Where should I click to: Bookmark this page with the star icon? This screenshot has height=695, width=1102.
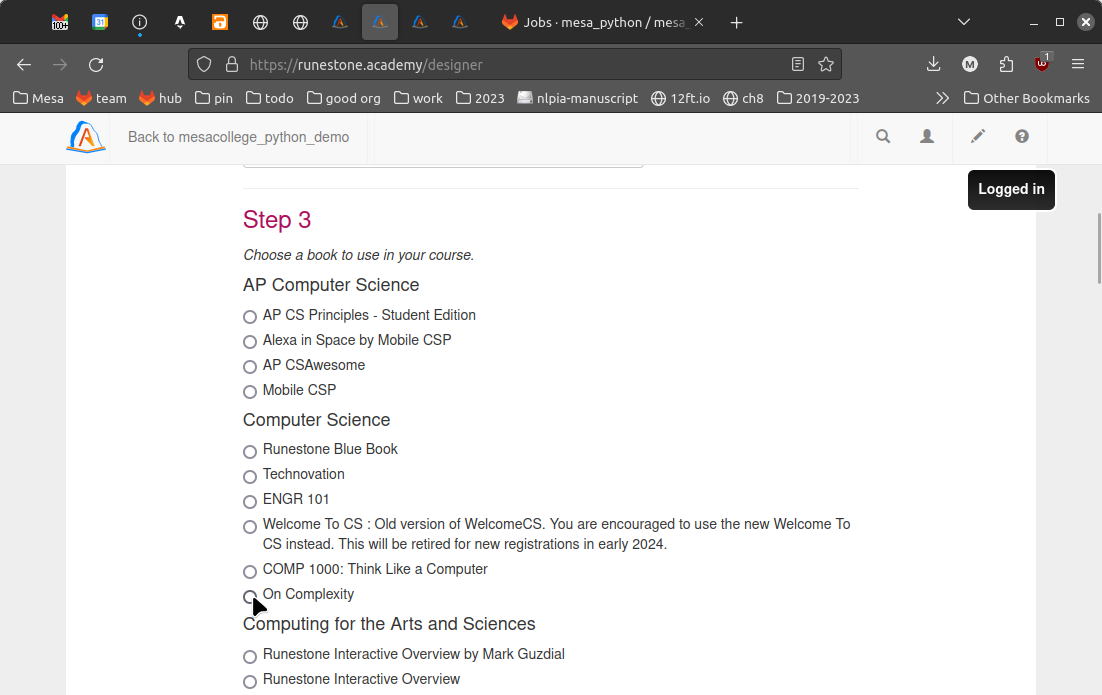pyautogui.click(x=826, y=64)
